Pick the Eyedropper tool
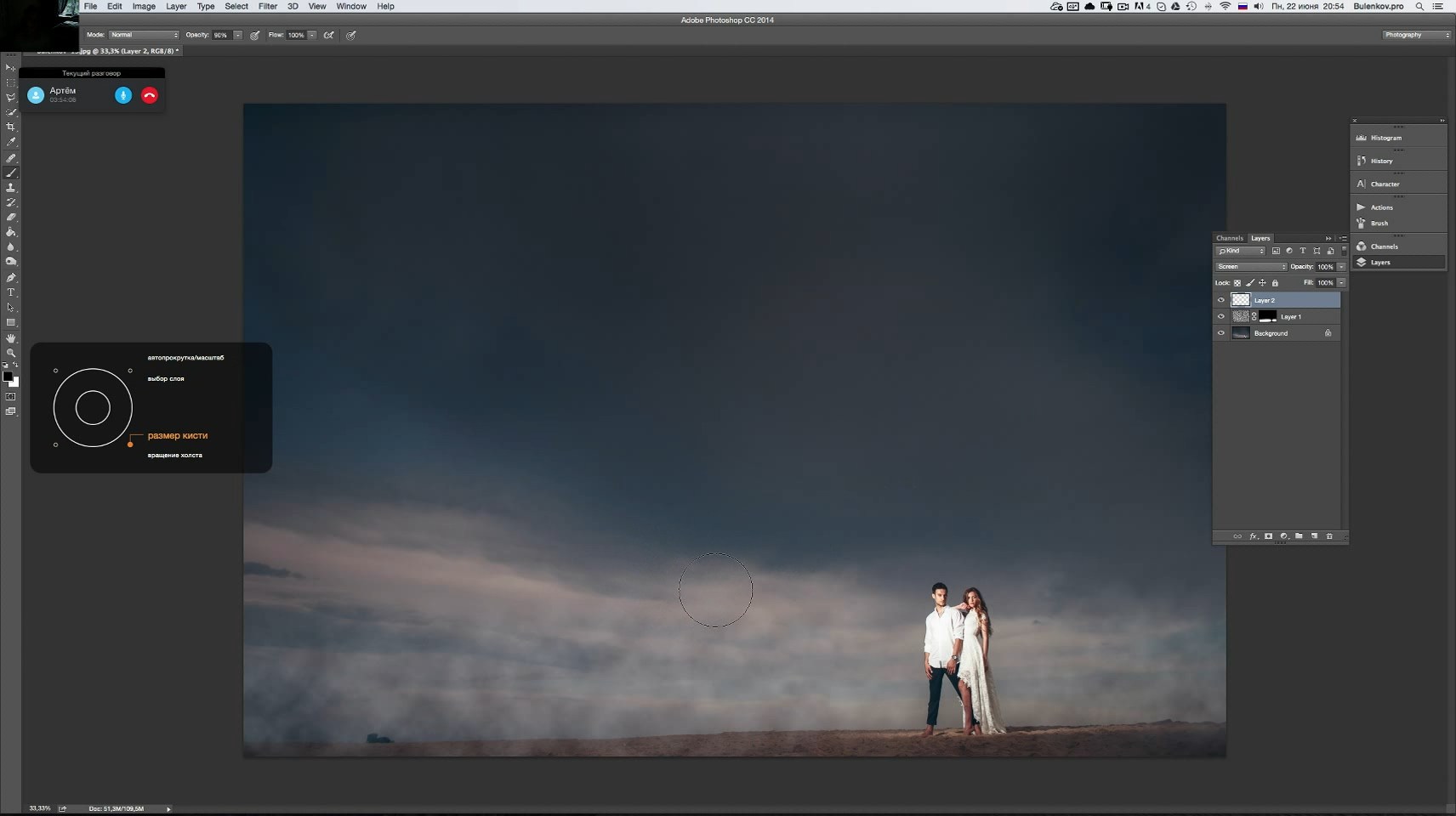This screenshot has height=816, width=1456. point(11,142)
